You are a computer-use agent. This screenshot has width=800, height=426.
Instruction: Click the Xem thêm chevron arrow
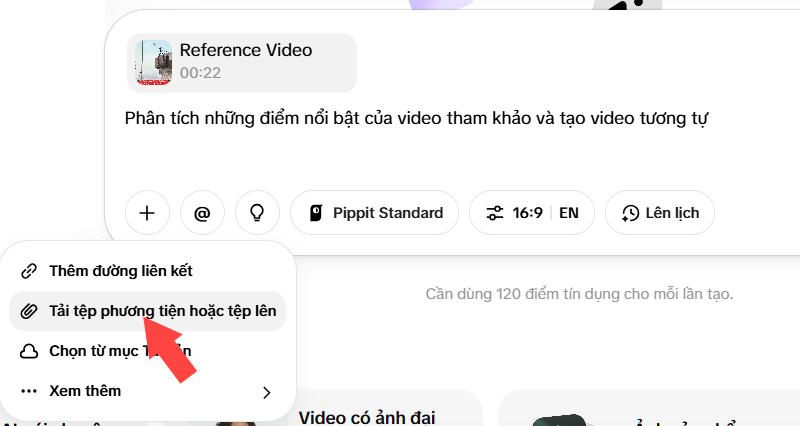coord(266,392)
